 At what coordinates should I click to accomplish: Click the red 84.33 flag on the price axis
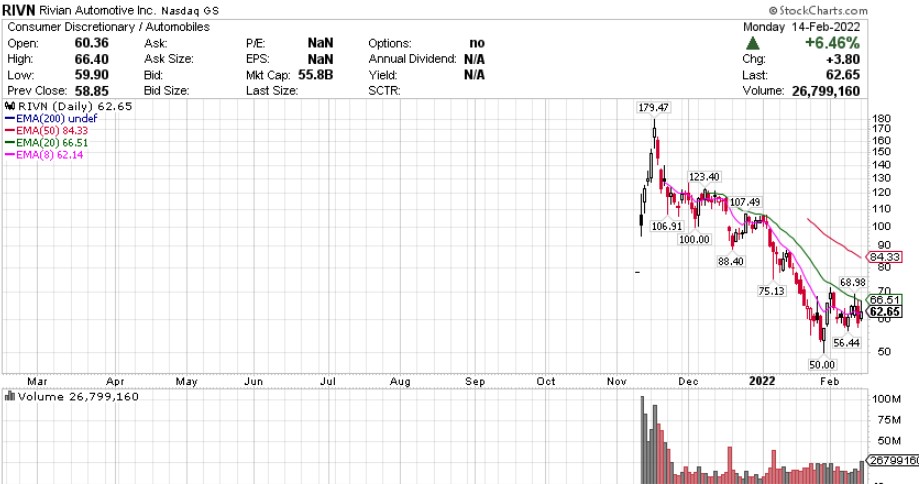click(x=885, y=257)
